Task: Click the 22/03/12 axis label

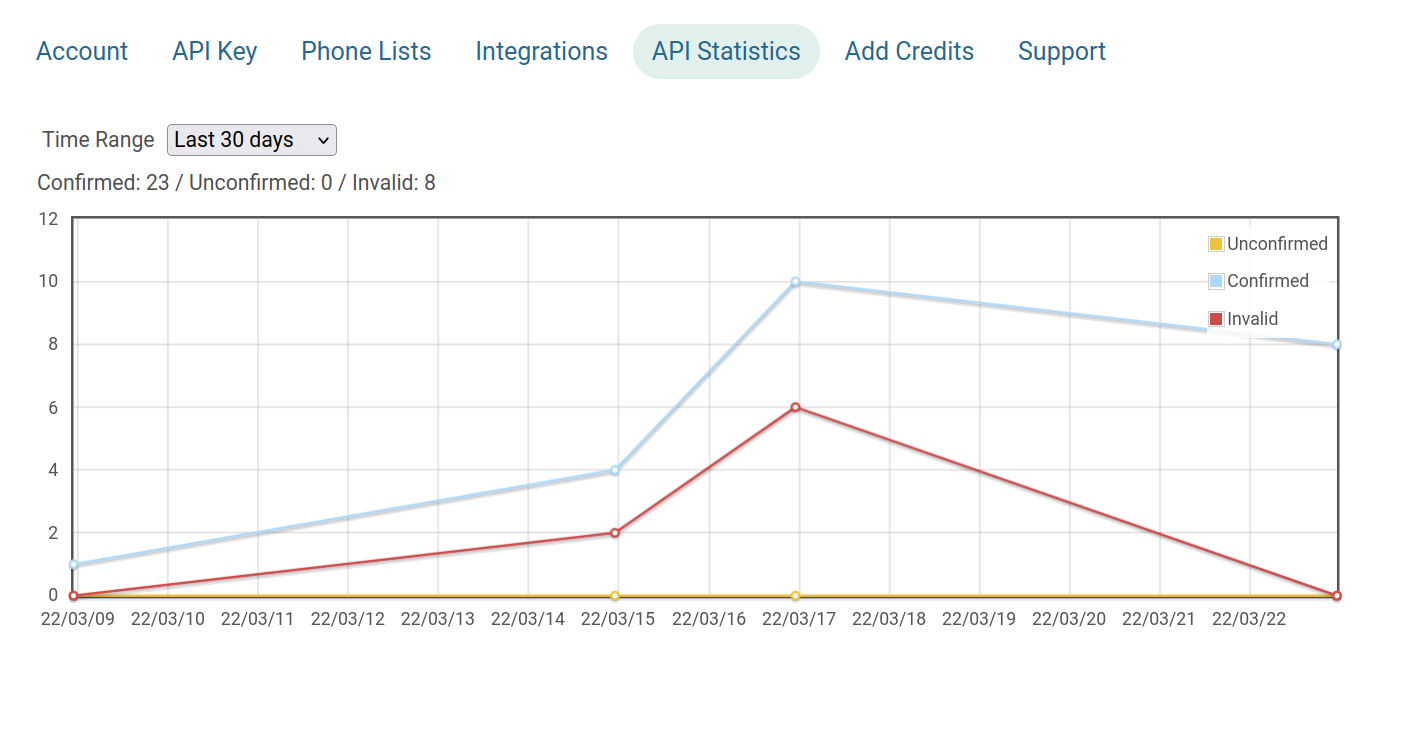Action: tap(348, 619)
